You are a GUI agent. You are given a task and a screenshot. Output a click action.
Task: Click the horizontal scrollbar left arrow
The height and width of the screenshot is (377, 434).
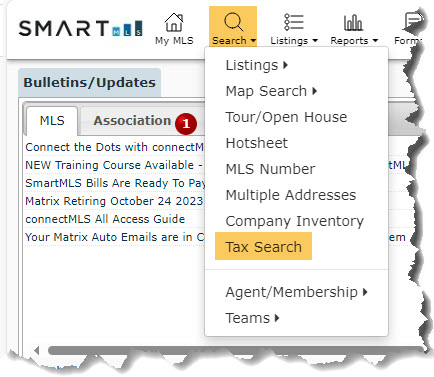pos(37,350)
